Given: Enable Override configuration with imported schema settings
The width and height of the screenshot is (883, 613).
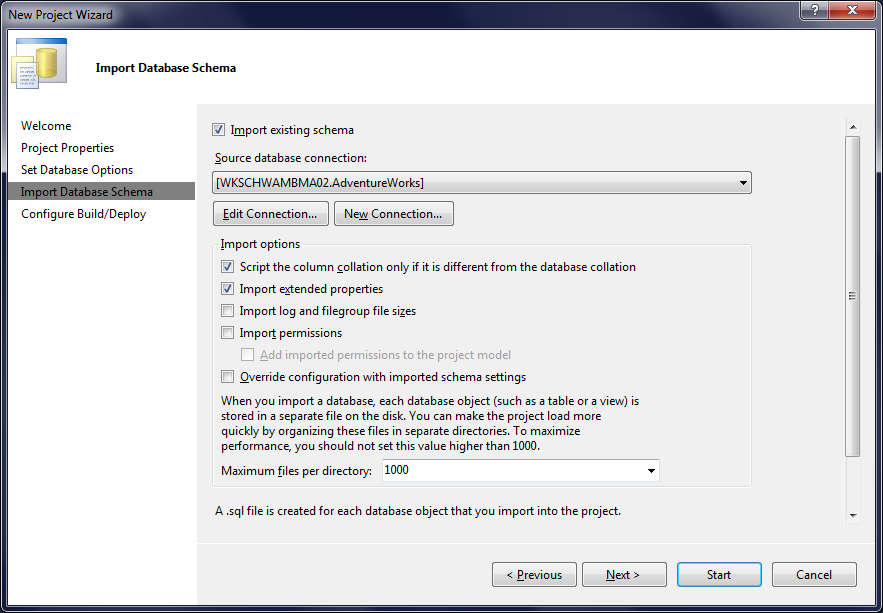Looking at the screenshot, I should [227, 376].
